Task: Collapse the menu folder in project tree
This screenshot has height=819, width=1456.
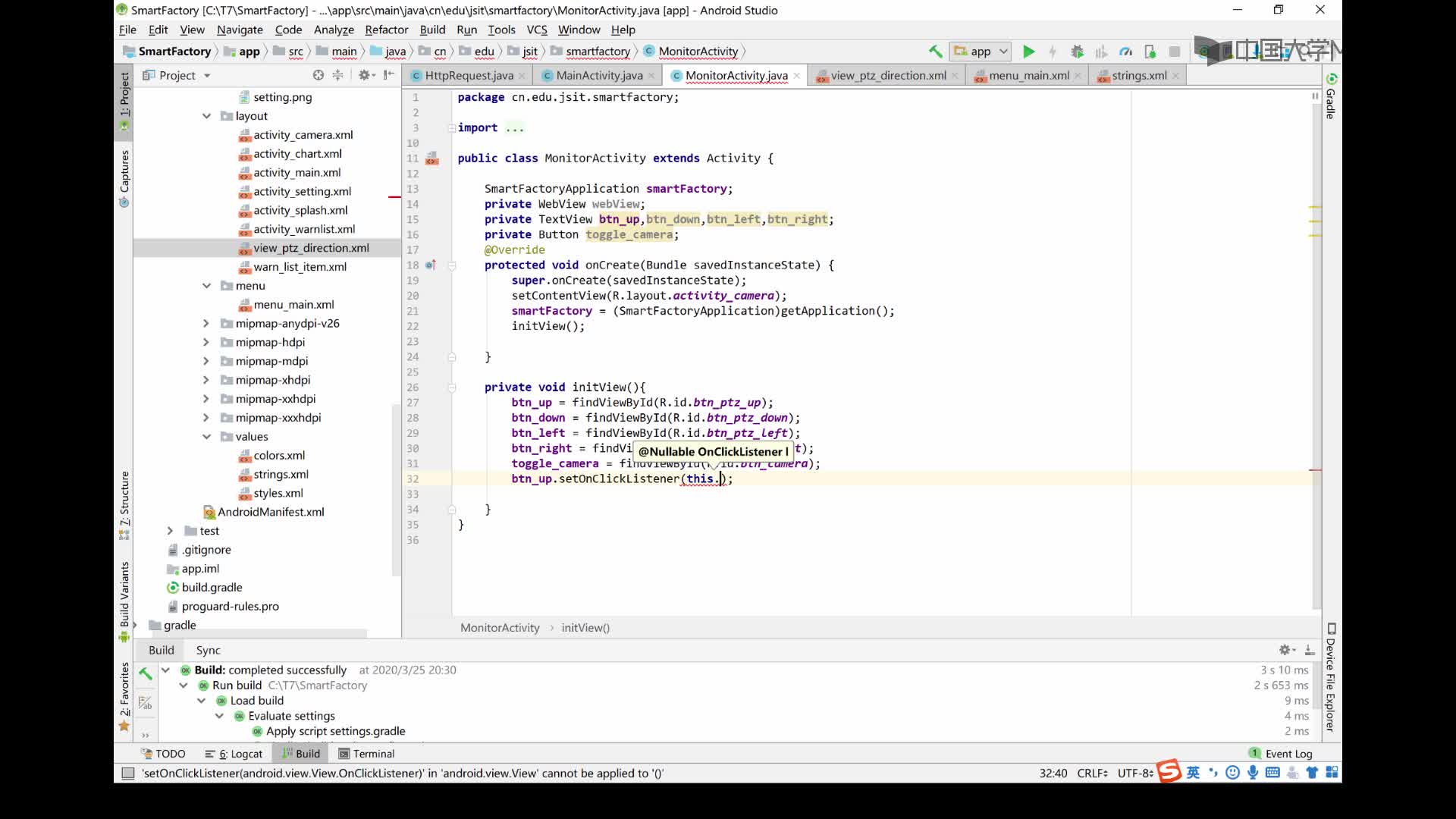Action: point(206,286)
